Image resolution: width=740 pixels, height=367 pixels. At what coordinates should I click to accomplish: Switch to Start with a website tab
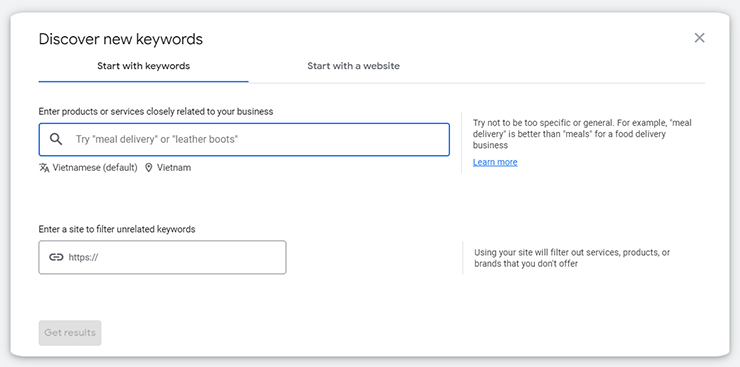[x=353, y=66]
